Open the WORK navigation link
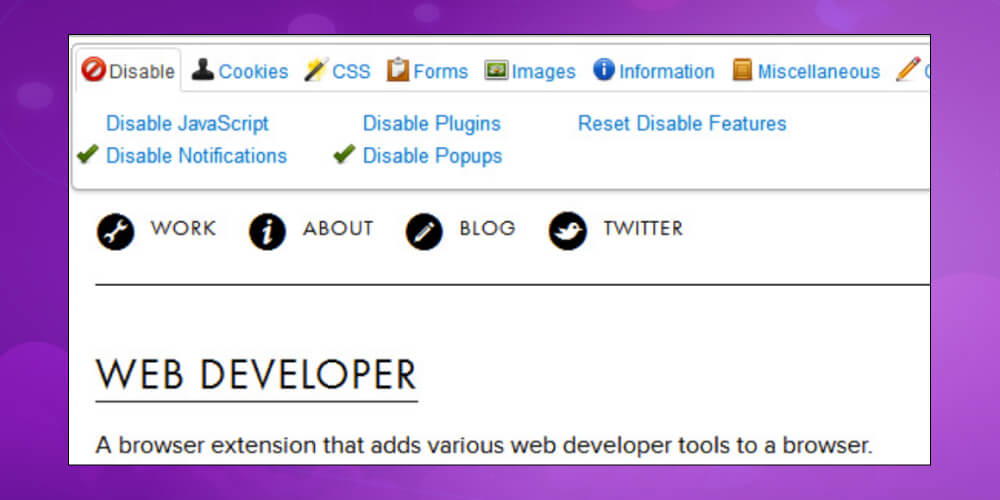 pyautogui.click(x=183, y=228)
